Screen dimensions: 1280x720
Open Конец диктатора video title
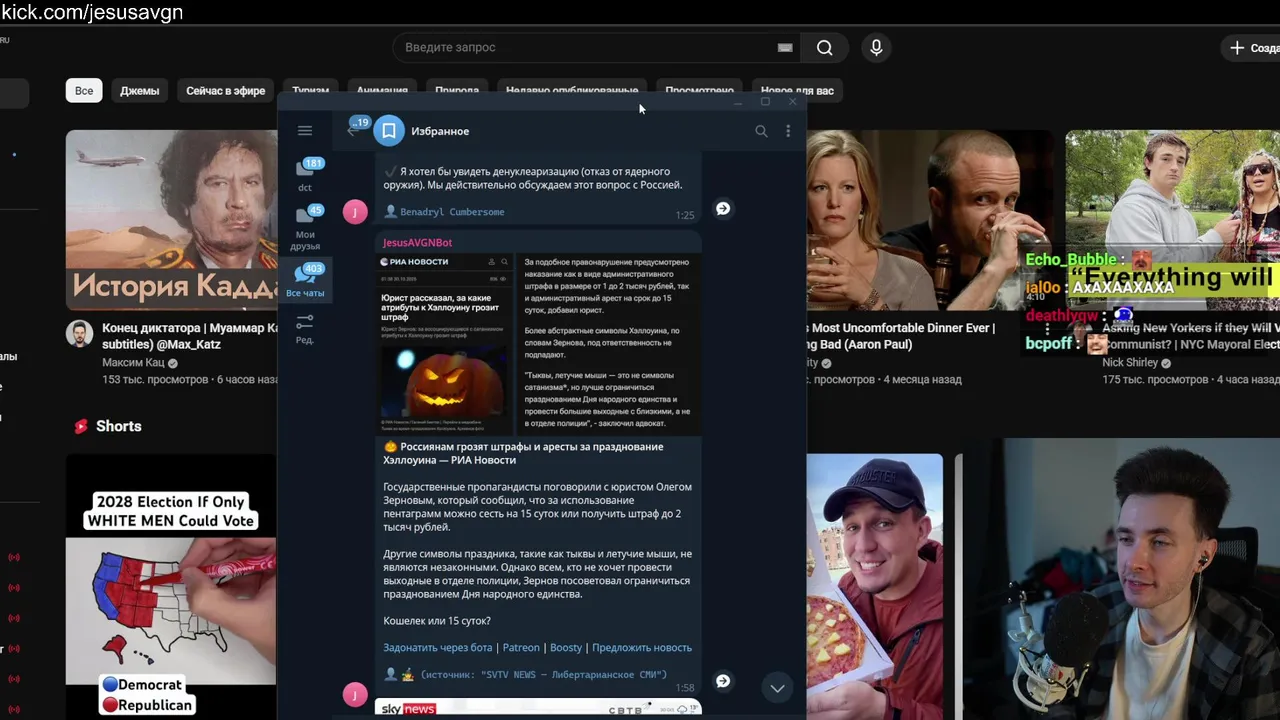(x=189, y=336)
